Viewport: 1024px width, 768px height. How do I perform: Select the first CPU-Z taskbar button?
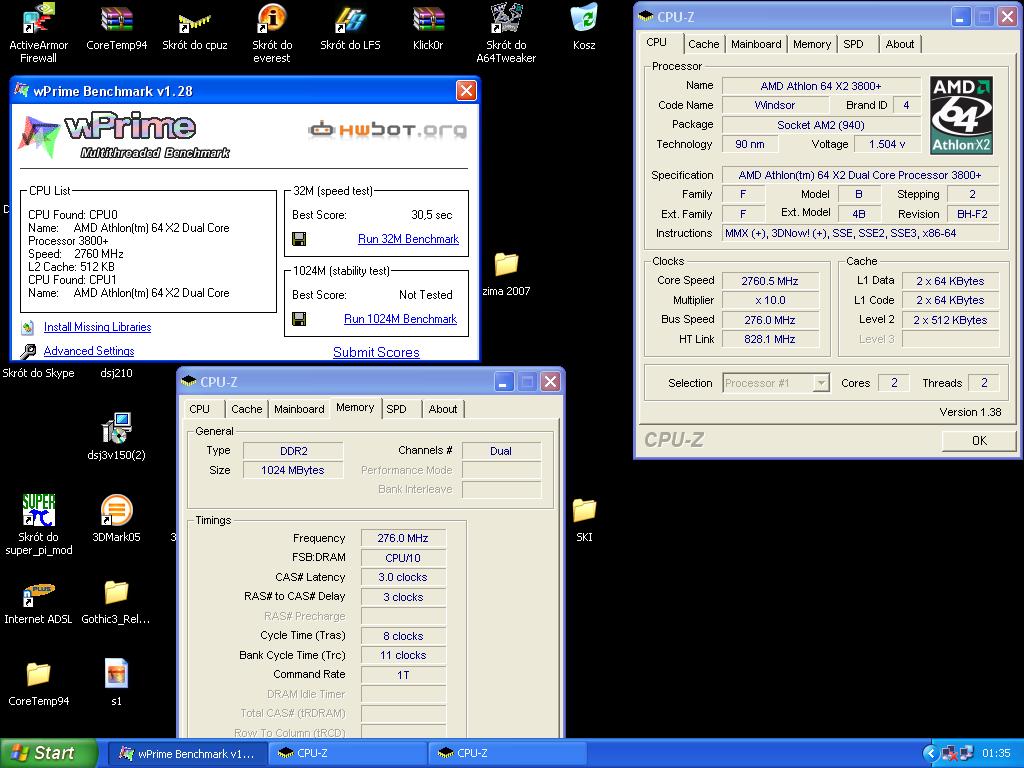tap(347, 753)
